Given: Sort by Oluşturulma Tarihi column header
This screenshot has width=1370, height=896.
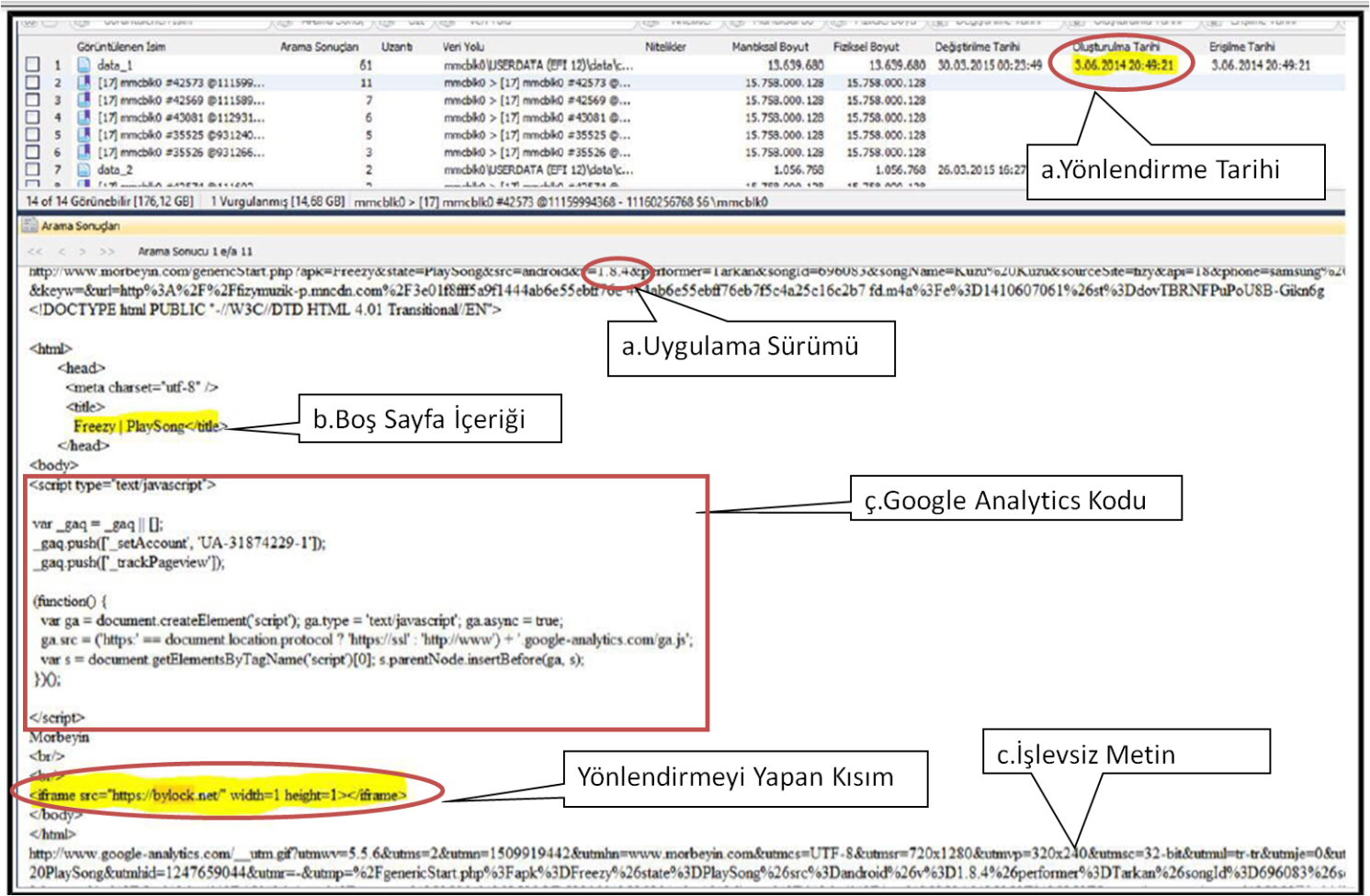Looking at the screenshot, I should tap(1116, 47).
